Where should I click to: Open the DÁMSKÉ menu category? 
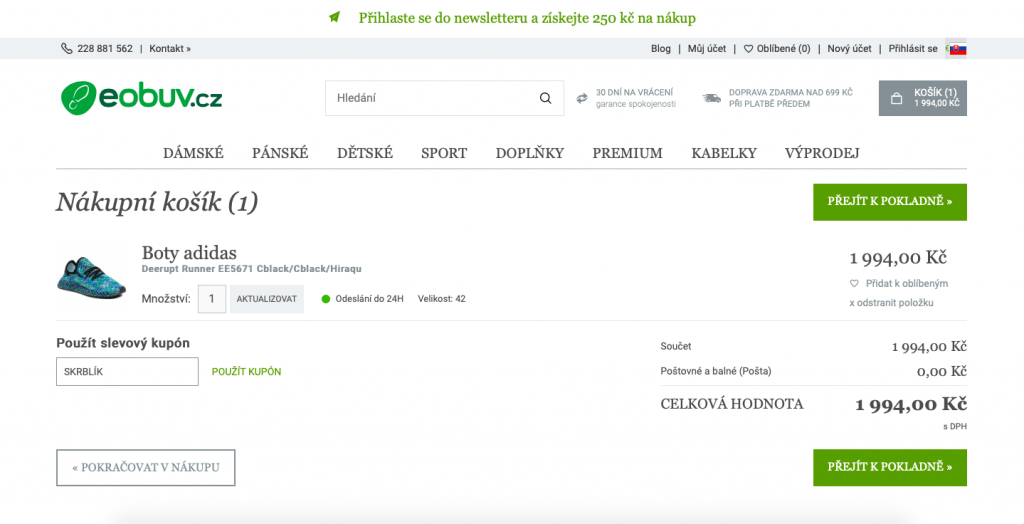point(193,154)
